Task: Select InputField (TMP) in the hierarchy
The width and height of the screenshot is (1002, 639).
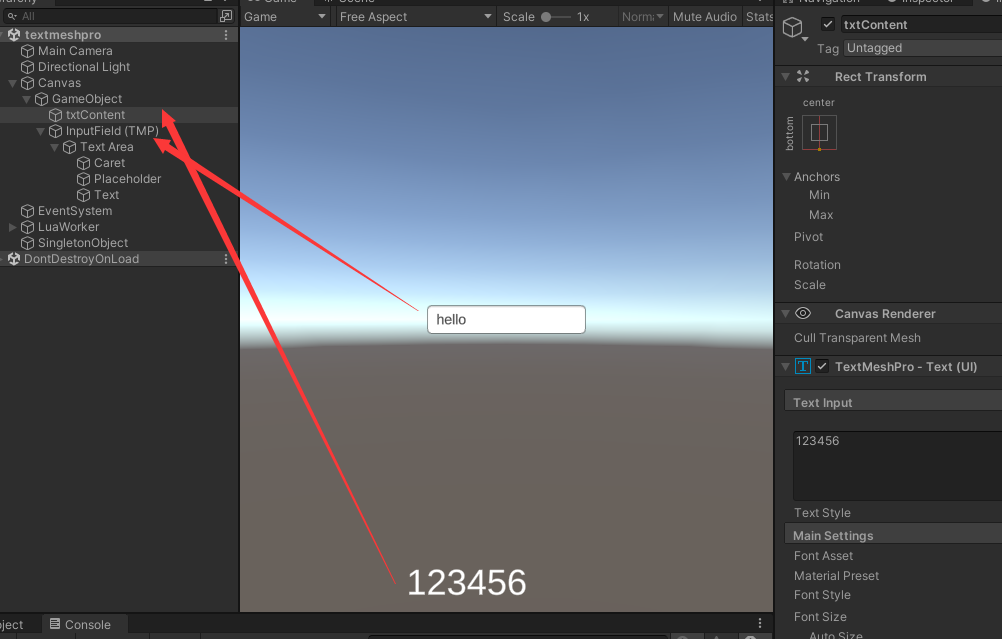Action: pos(112,131)
